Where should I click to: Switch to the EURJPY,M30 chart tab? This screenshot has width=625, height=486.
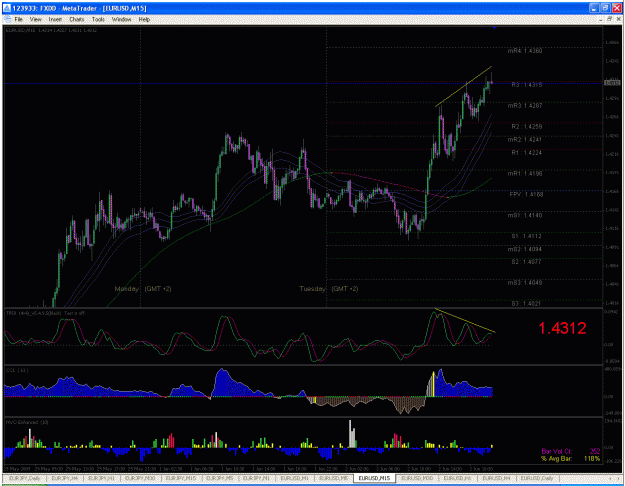[x=140, y=478]
